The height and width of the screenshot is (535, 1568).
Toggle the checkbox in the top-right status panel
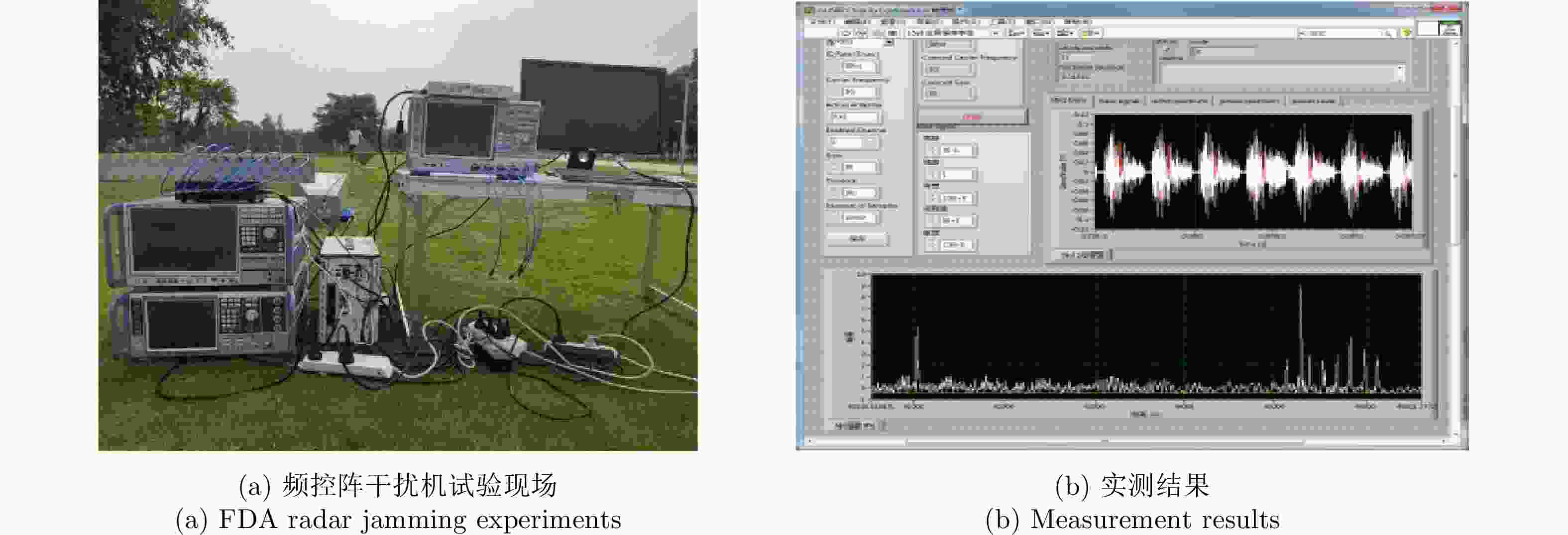coord(1166,51)
